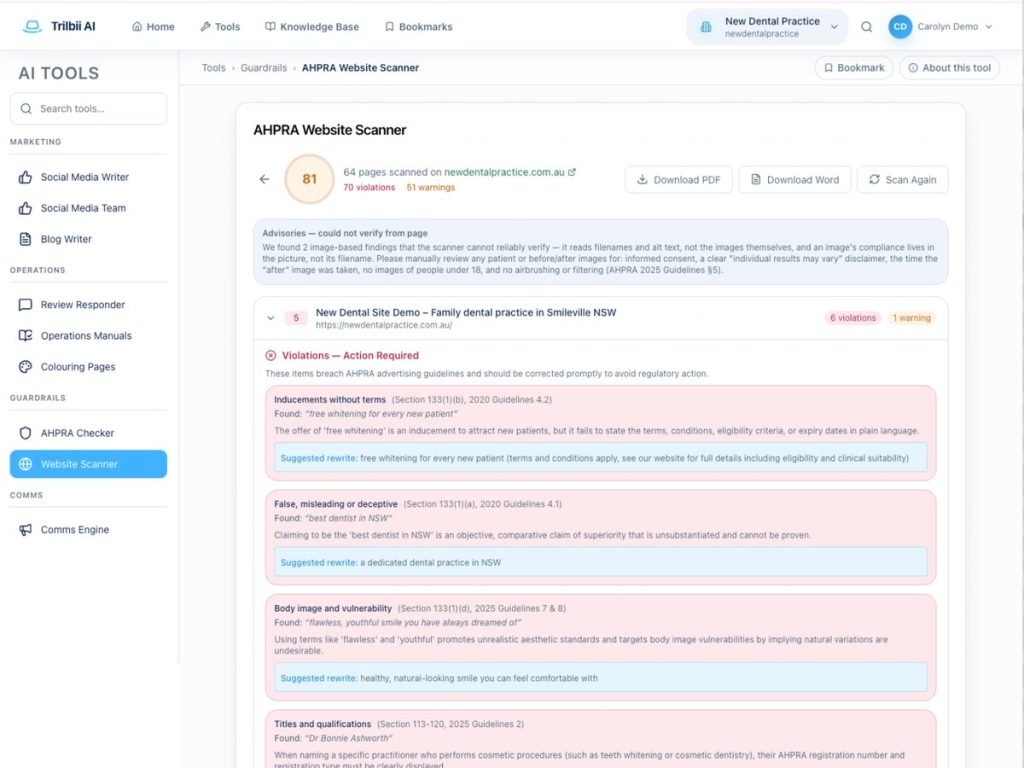Open the Bookmarks navigation item
Screen dimensions: 1024x768
(419, 27)
